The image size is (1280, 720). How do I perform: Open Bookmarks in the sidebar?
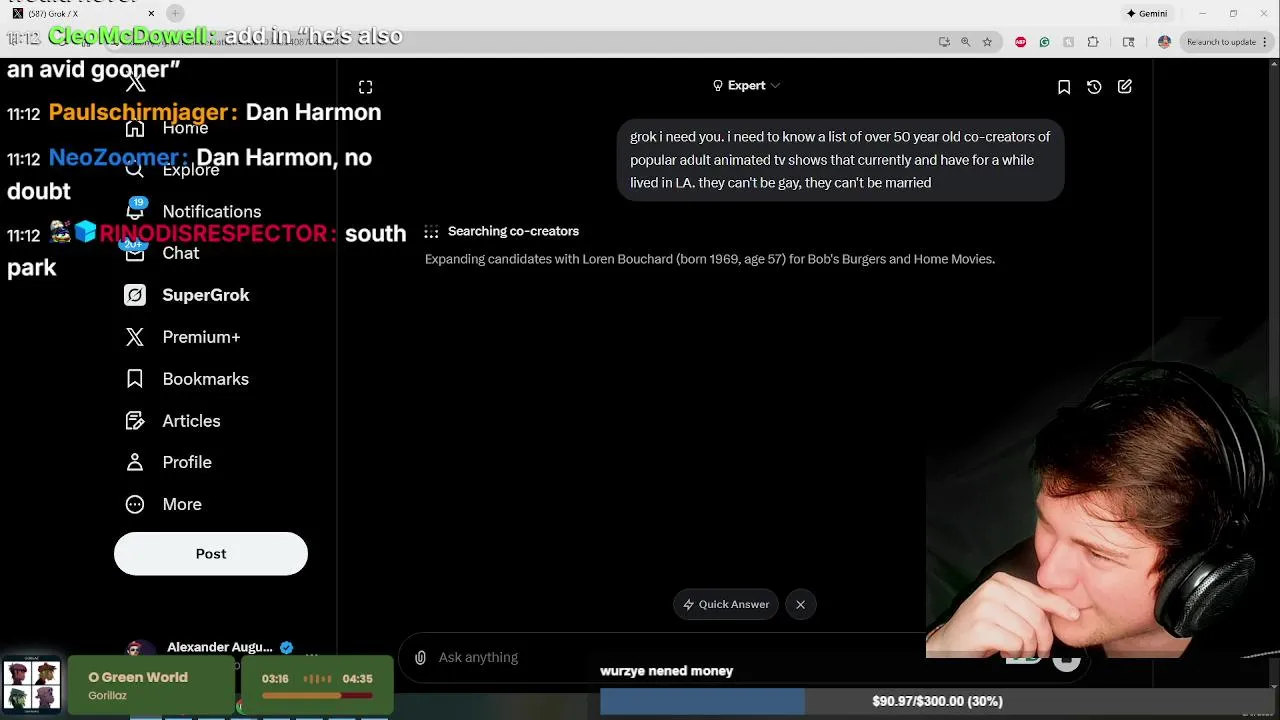186,379
